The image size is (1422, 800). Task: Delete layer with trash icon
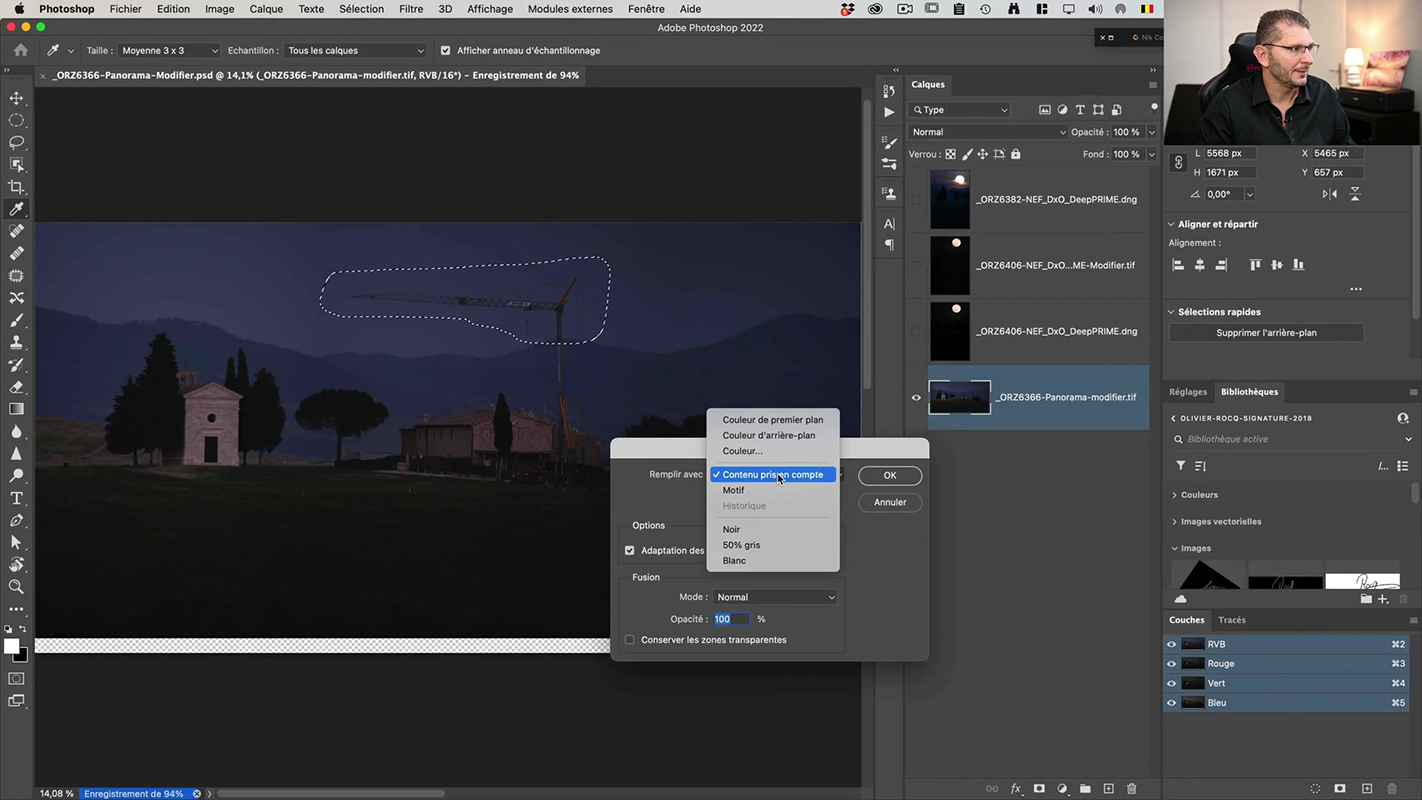[x=1132, y=789]
